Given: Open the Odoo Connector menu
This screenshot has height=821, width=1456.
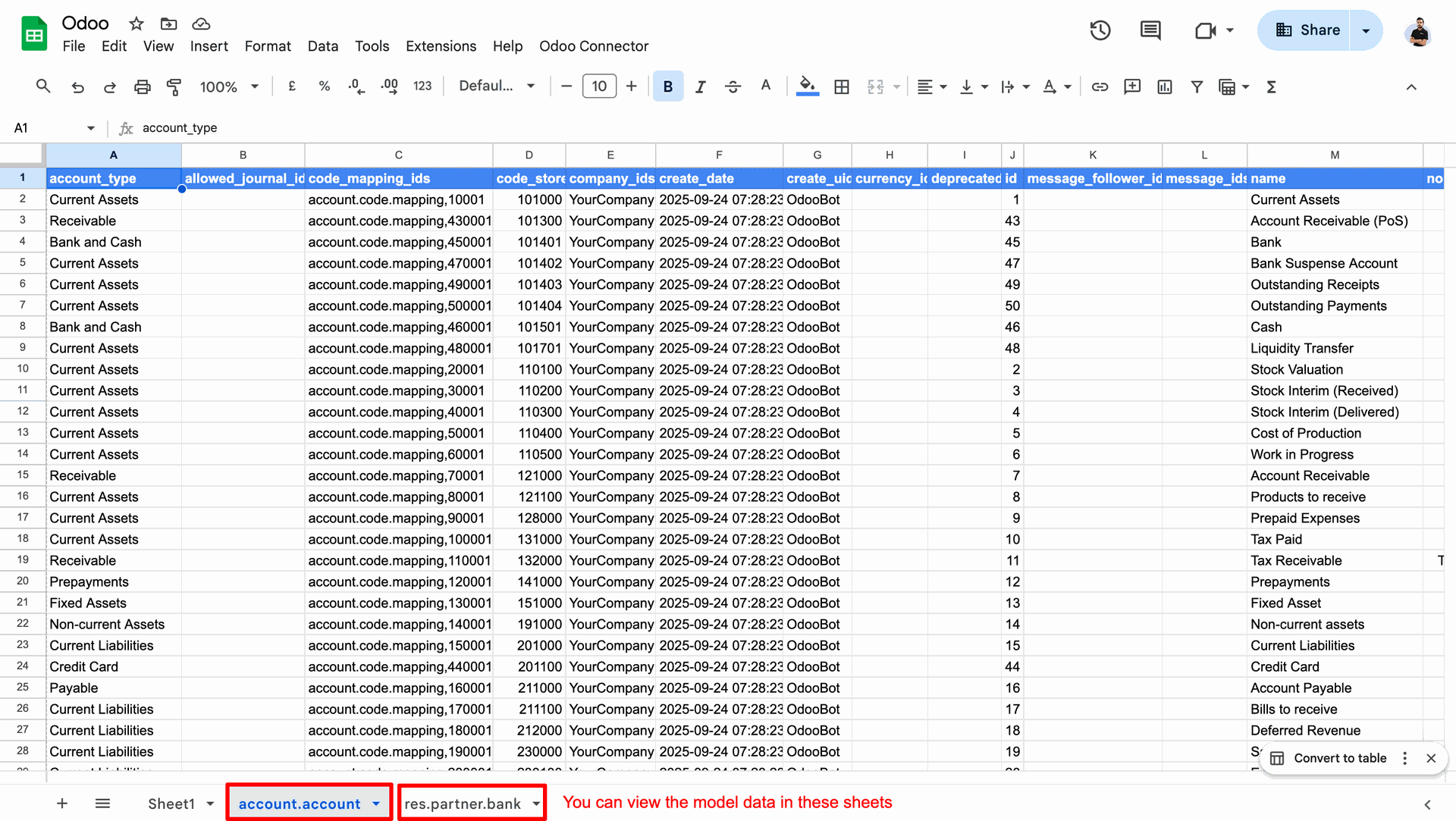Looking at the screenshot, I should (594, 46).
